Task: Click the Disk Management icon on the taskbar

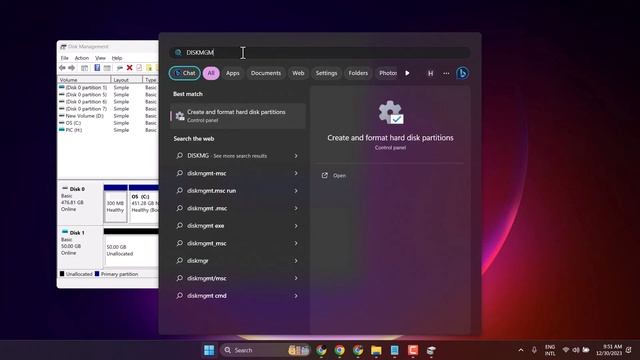Action: coord(431,350)
